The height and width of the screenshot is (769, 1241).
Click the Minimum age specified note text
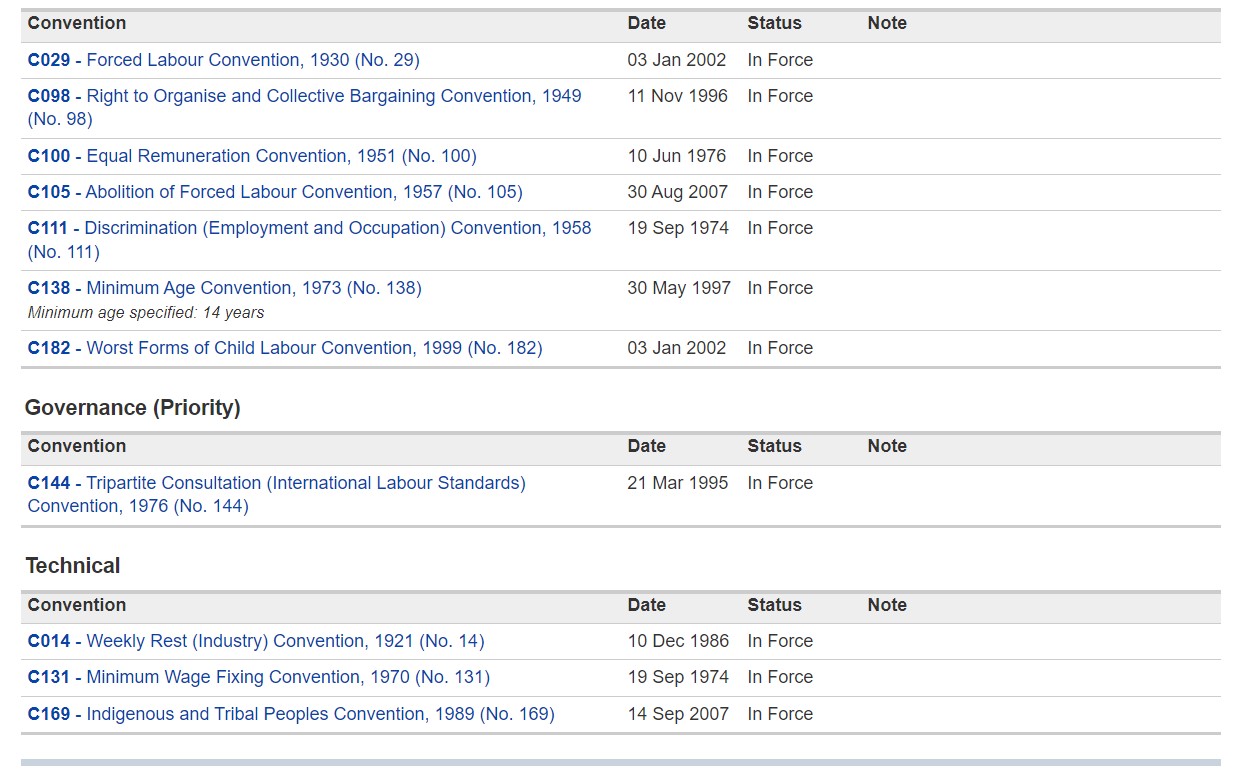[146, 313]
